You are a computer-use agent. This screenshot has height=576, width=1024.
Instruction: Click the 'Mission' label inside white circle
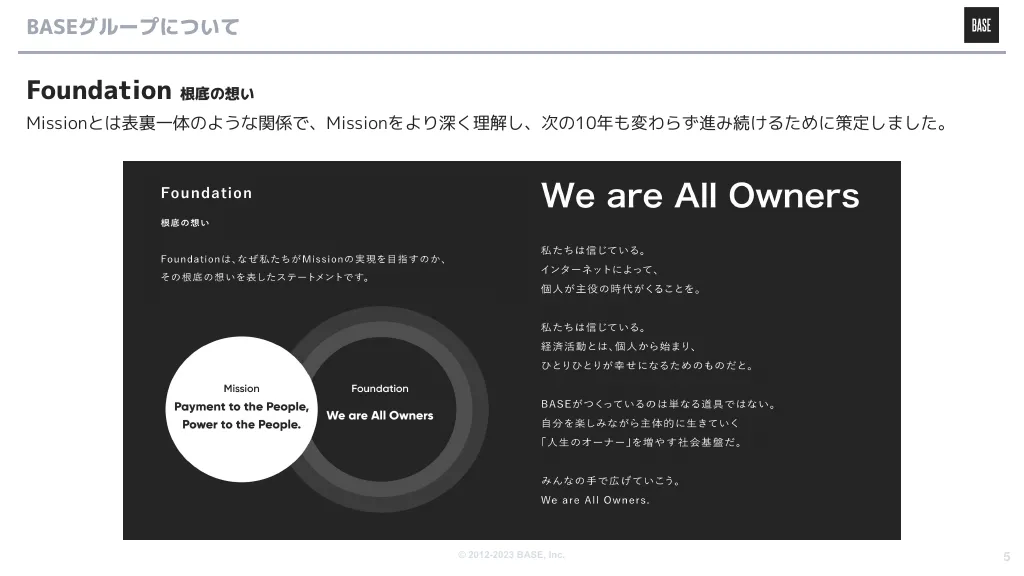coord(241,389)
